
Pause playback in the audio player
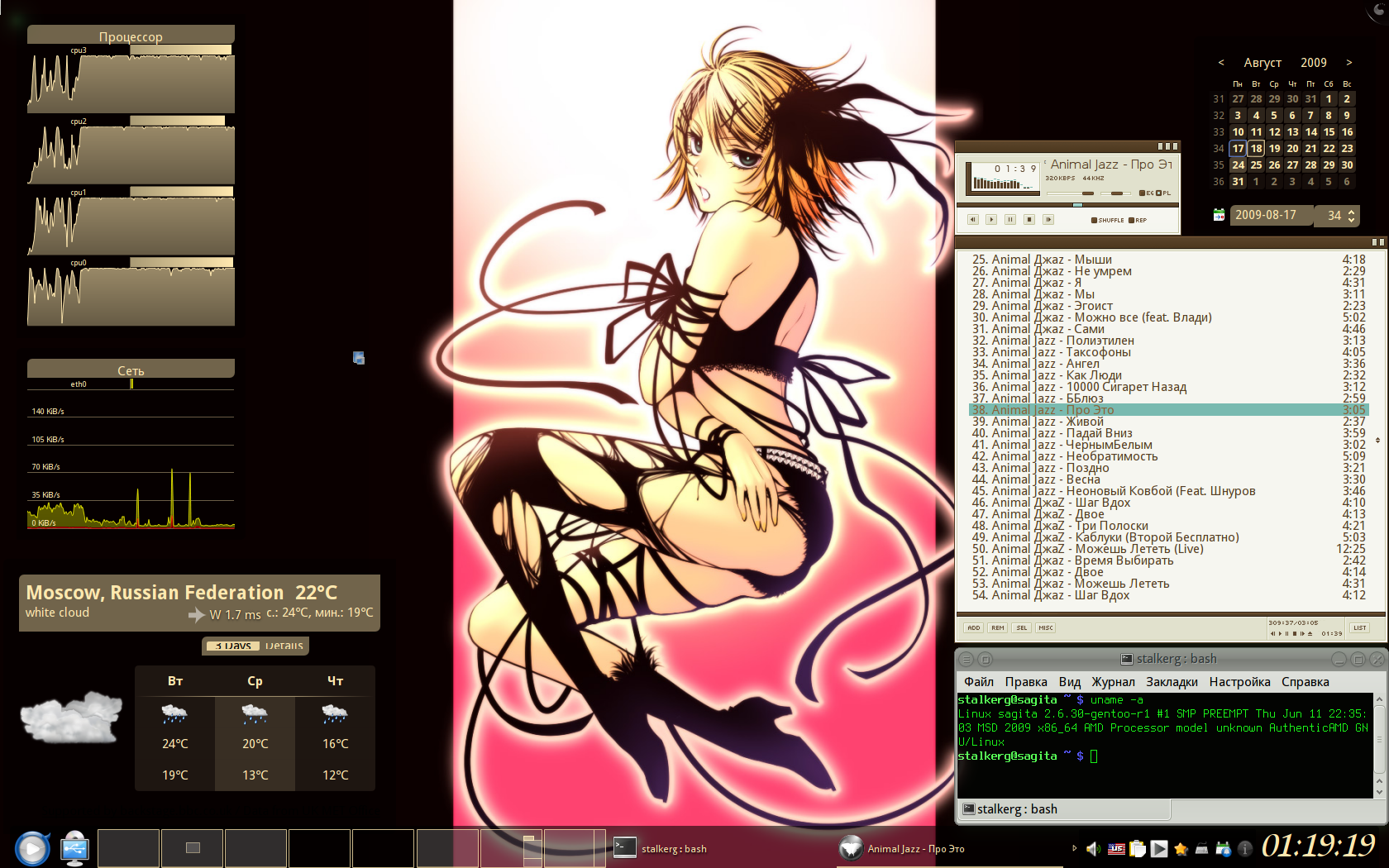[x=1010, y=220]
